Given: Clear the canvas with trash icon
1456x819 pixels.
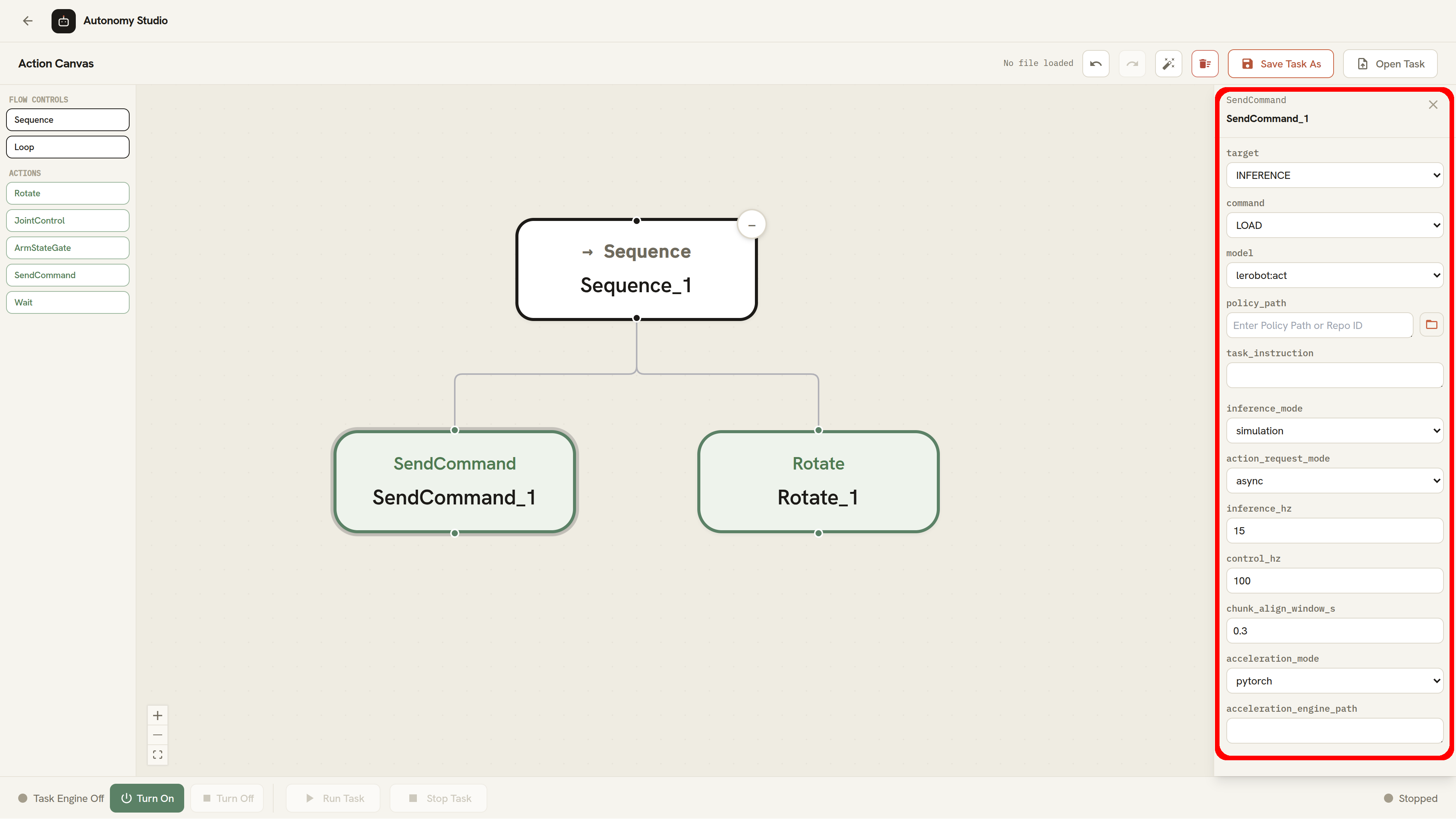Looking at the screenshot, I should click(1204, 63).
